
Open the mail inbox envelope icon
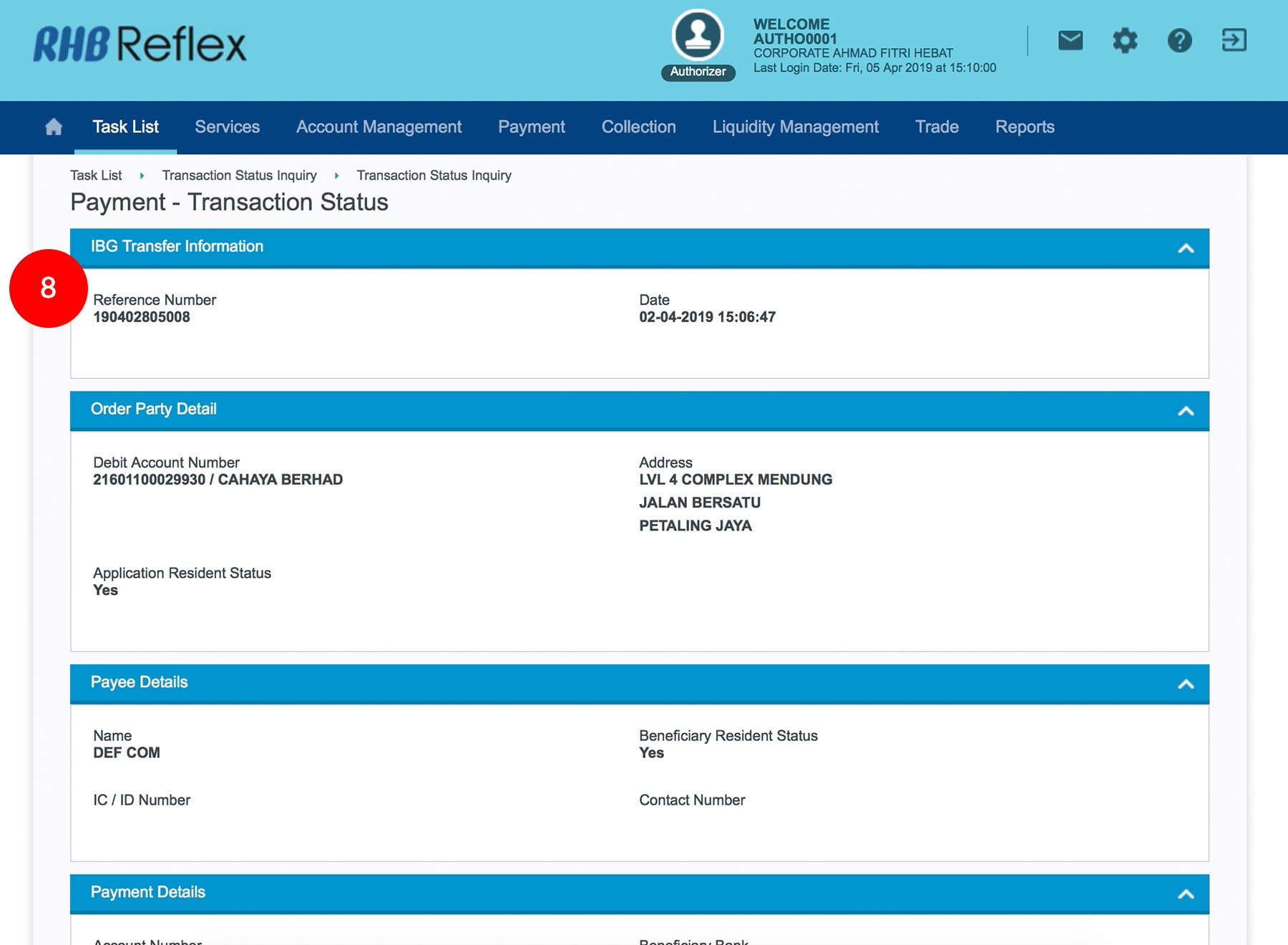(x=1070, y=40)
